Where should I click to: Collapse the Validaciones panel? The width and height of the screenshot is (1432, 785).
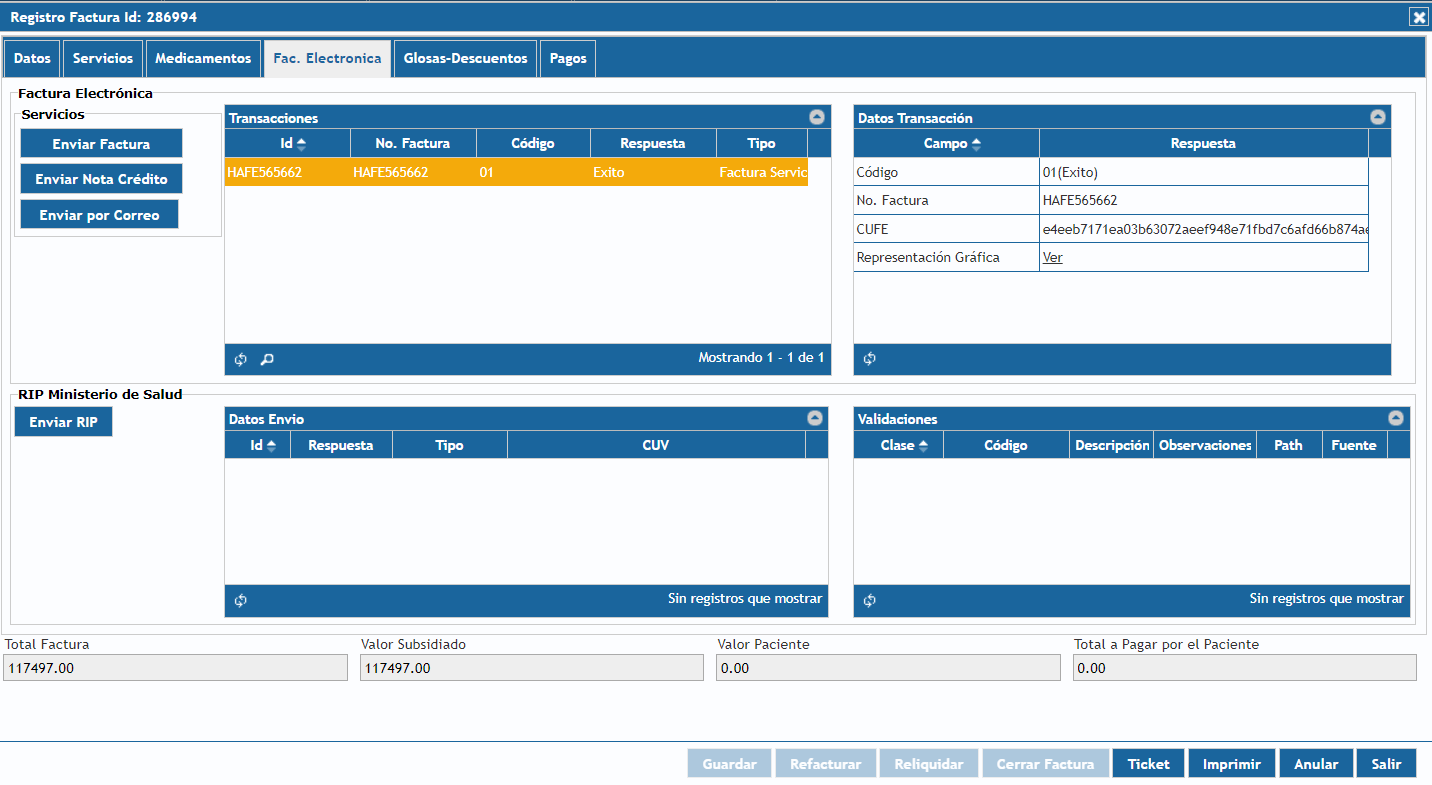click(x=1396, y=418)
